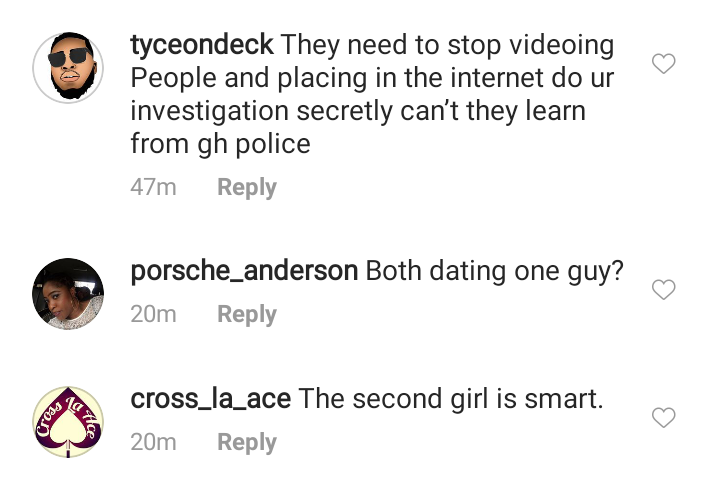720x479 pixels.
Task: Click the 20m timestamp under cross_la_ace's comment
Action: [x=153, y=442]
